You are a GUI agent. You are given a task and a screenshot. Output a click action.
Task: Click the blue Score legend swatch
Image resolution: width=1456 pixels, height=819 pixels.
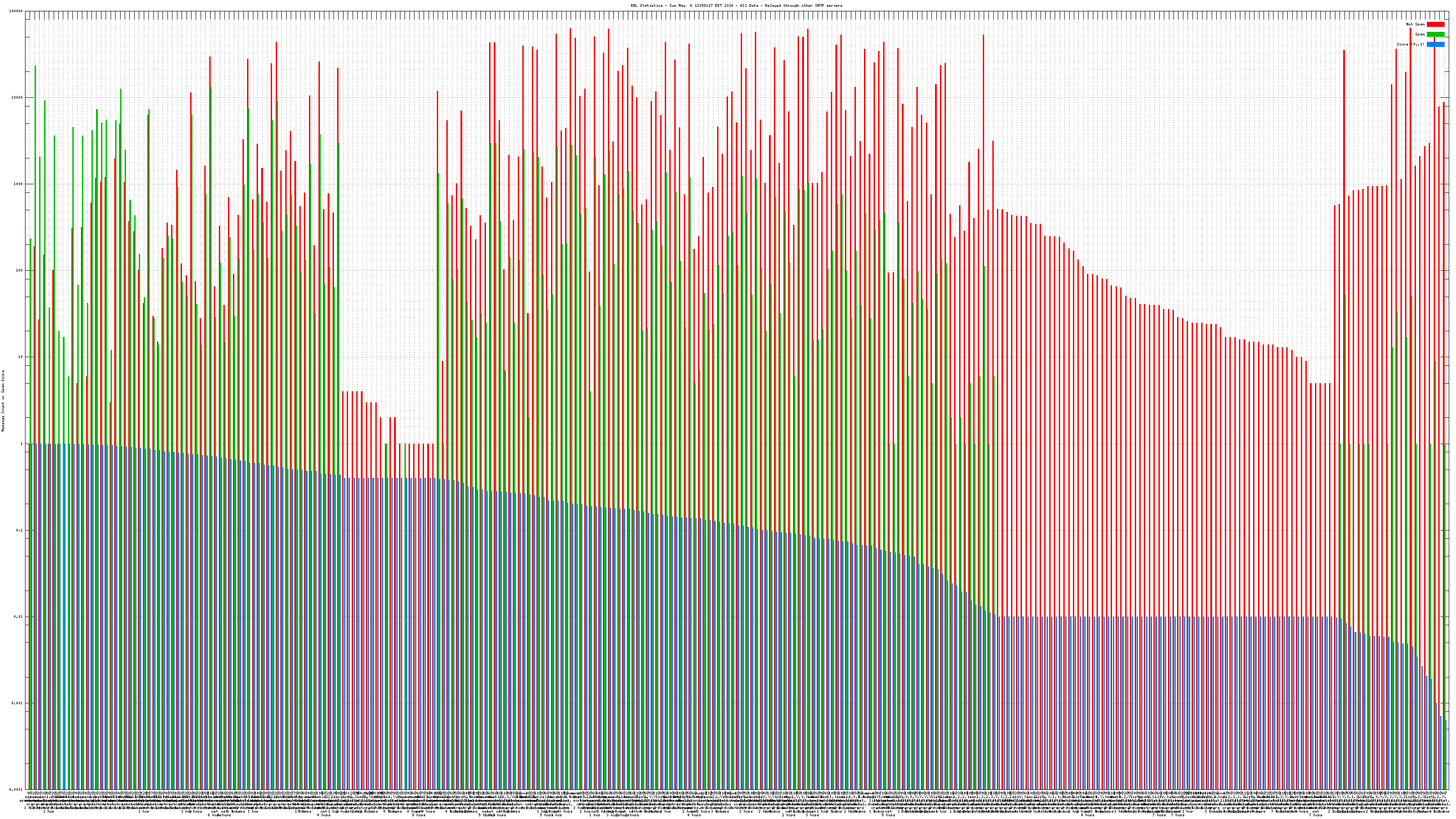coord(1435,44)
